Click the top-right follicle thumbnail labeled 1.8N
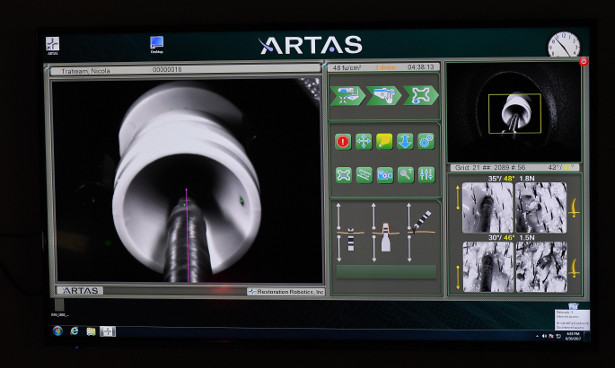 [540, 207]
